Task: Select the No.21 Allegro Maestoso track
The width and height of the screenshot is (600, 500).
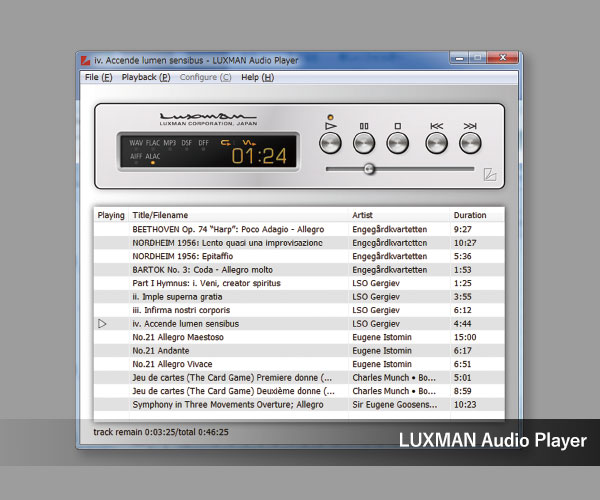Action: [x=180, y=337]
